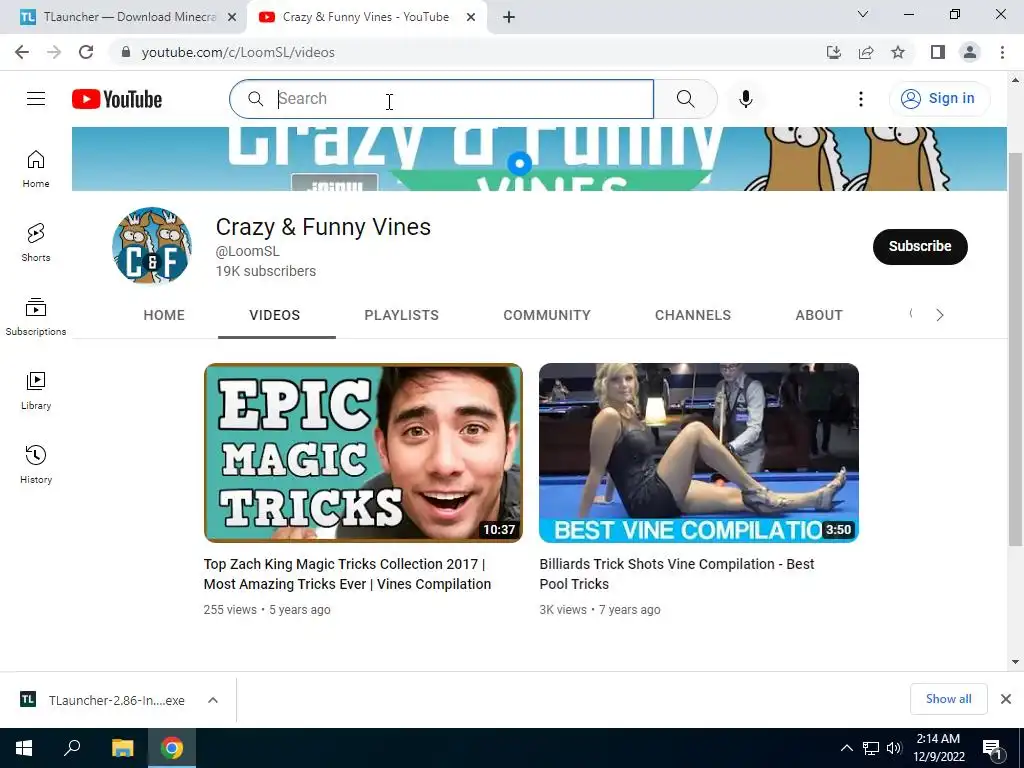1024x768 pixels.
Task: Click Chrome icon in the taskbar
Action: 172,748
